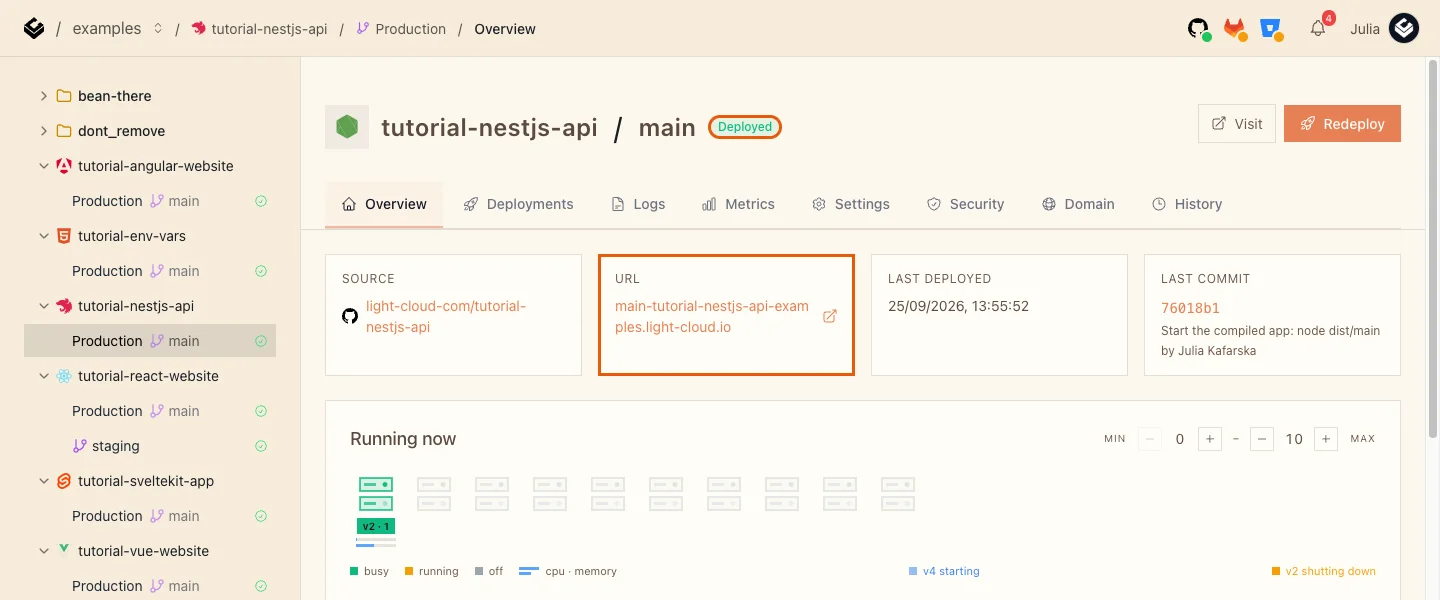
Task: Open the GitHub integration icon
Action: (x=1199, y=29)
